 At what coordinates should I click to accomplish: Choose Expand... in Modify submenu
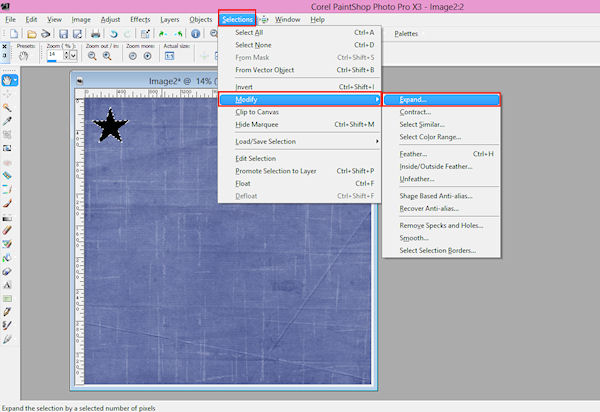[x=441, y=100]
